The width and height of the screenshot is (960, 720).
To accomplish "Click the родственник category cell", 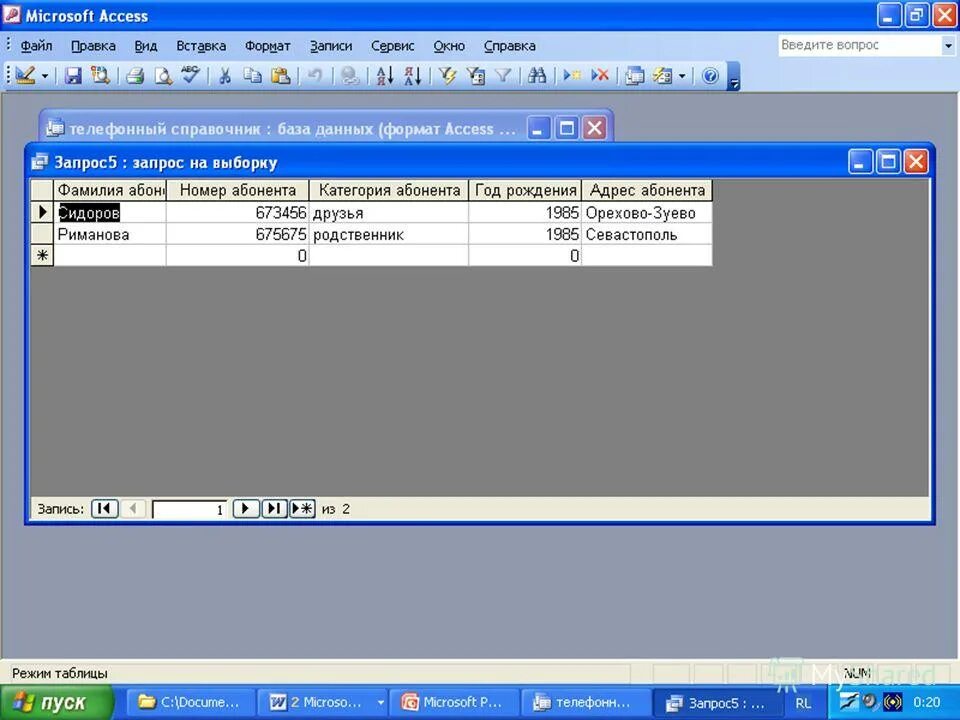I will (x=389, y=234).
